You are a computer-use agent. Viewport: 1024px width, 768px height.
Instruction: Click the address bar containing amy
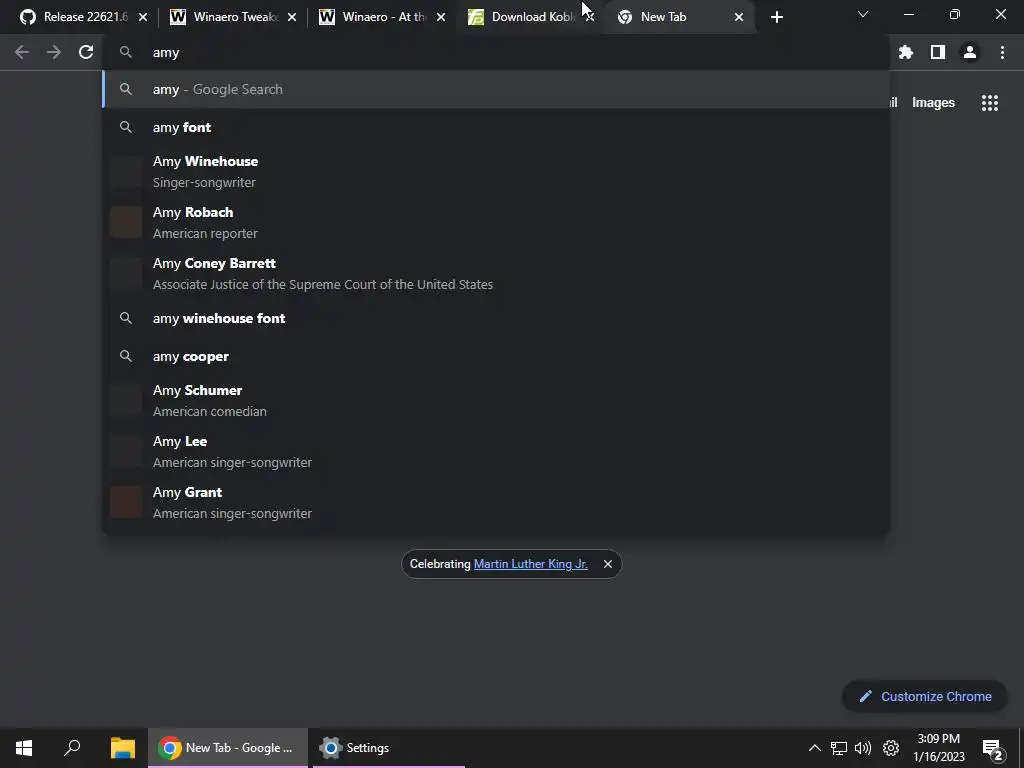pos(496,52)
